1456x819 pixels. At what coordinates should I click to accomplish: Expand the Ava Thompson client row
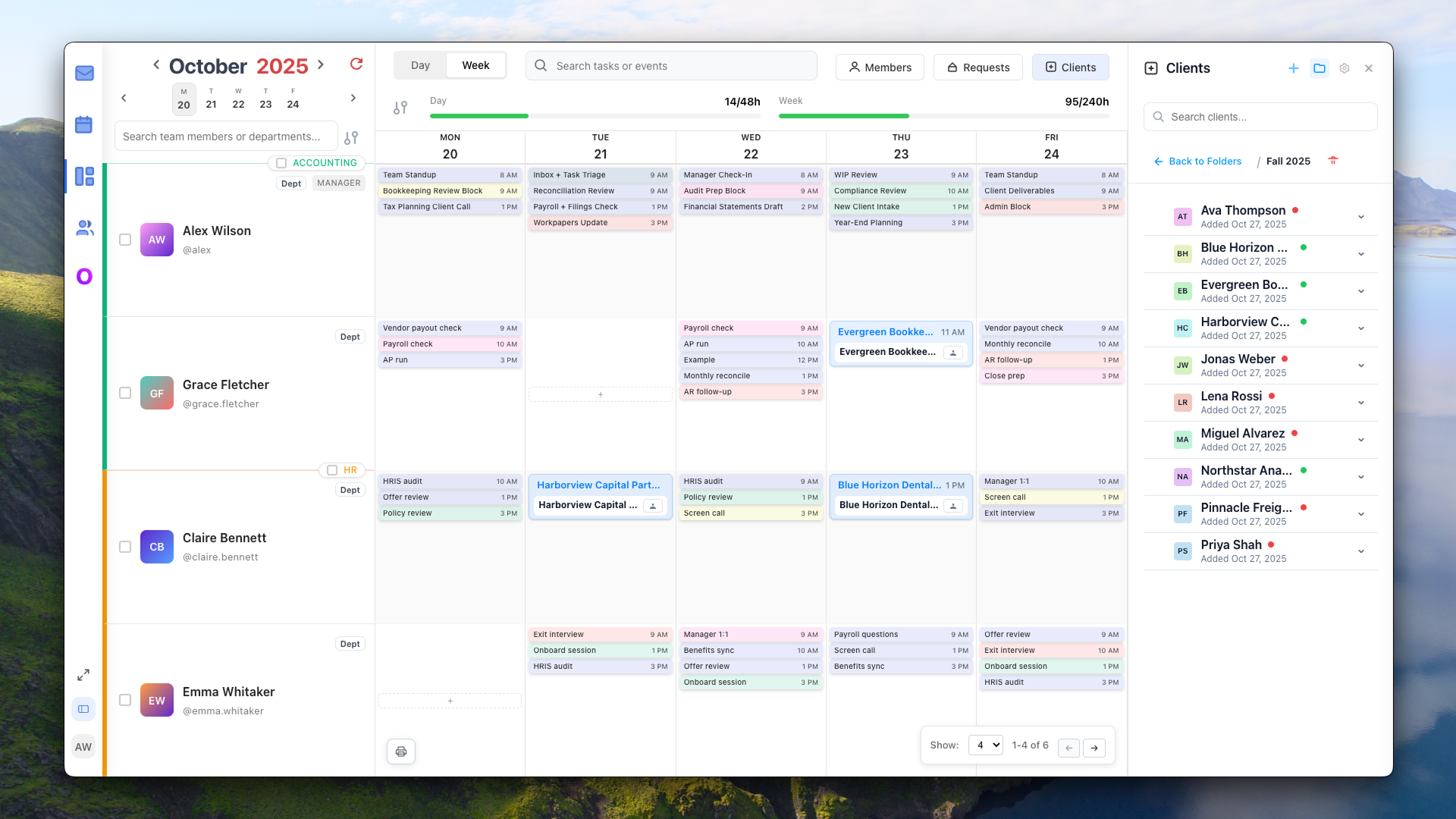(x=1362, y=216)
